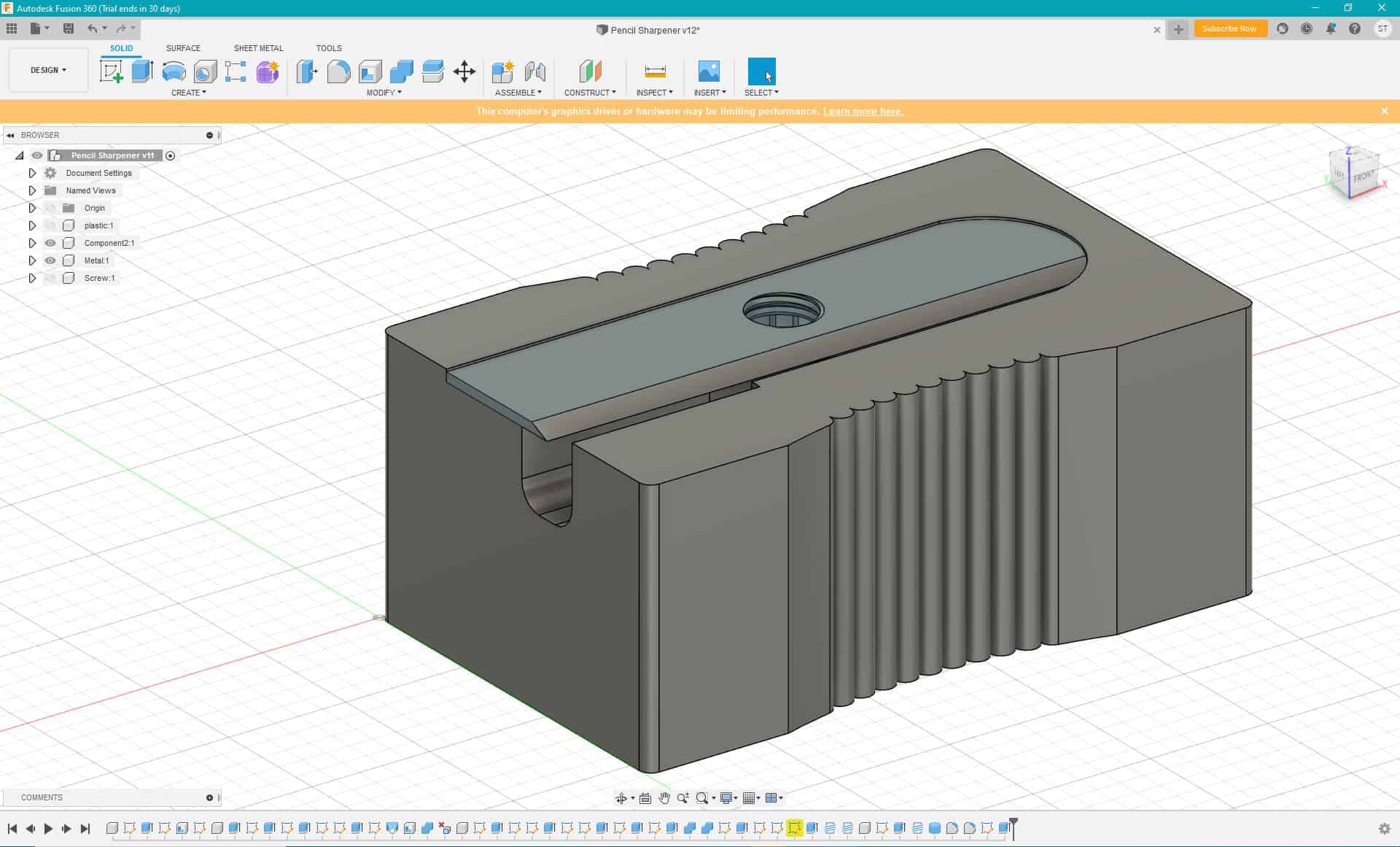The height and width of the screenshot is (847, 1400).
Task: Toggle visibility of Pencil Sharpener v11 root
Action: click(x=37, y=155)
